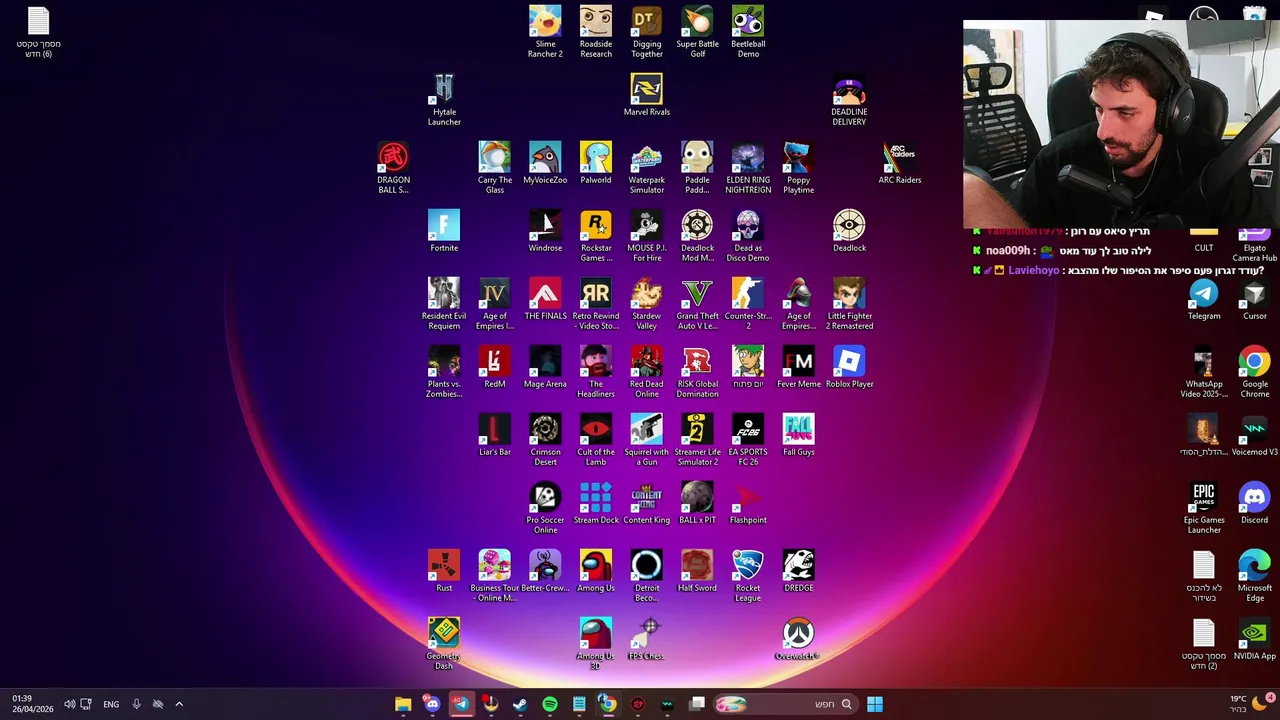Select the MyVoiceZoo desktop icon
The height and width of the screenshot is (720, 1280).
(x=545, y=163)
